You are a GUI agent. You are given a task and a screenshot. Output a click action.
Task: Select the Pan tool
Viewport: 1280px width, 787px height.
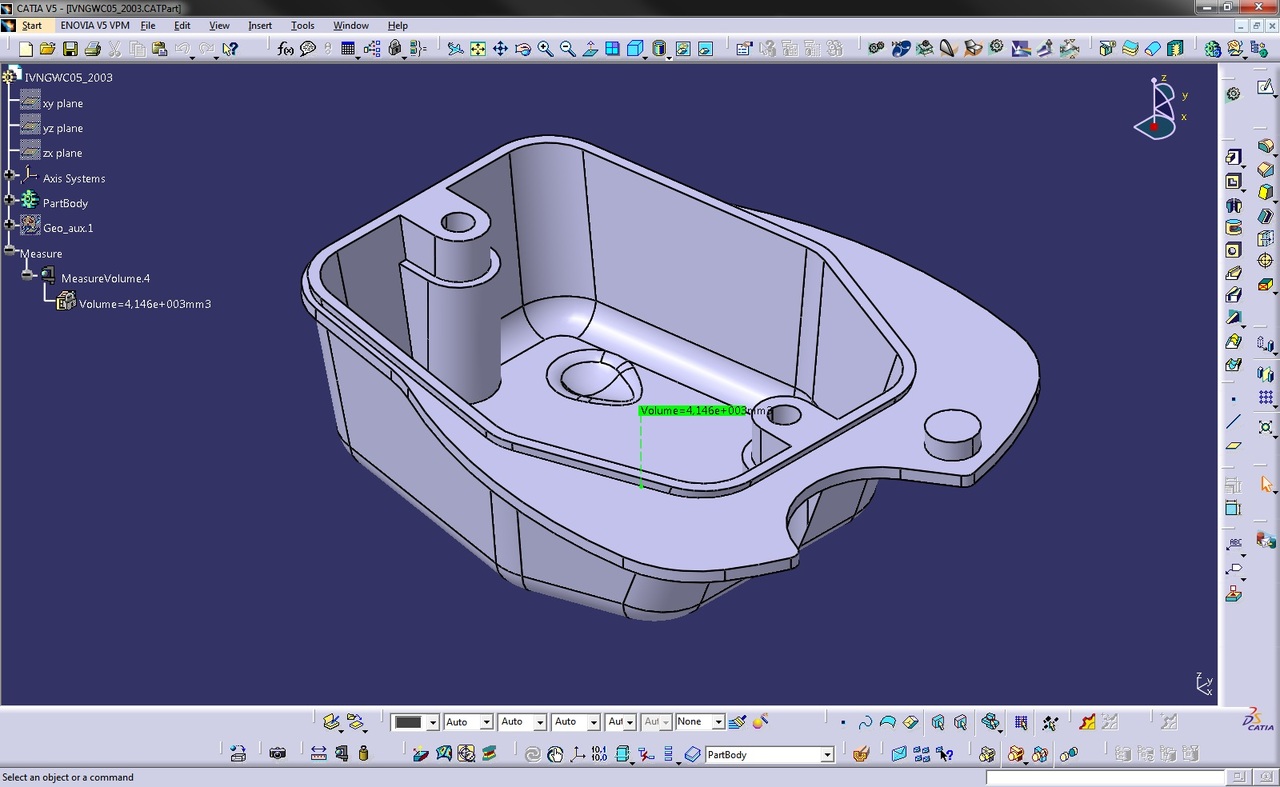[500, 48]
